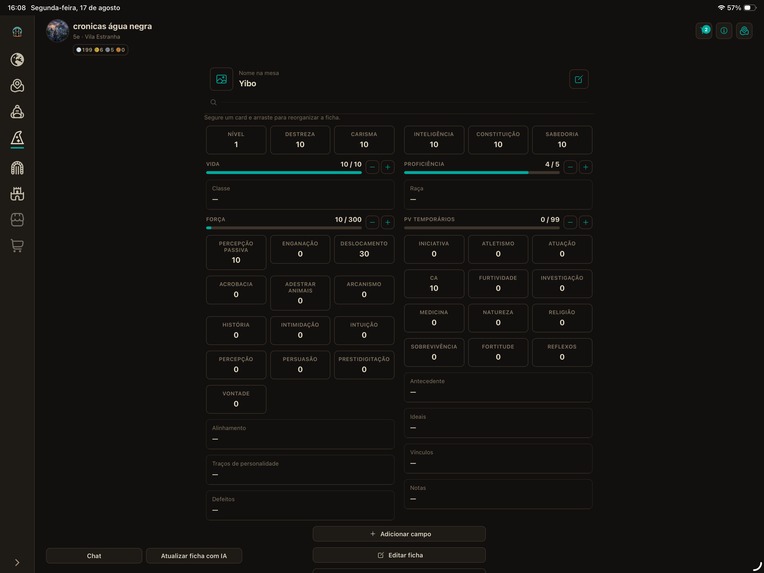The image size is (764, 573).
Task: Click the Vínculos field
Action: tap(498, 458)
